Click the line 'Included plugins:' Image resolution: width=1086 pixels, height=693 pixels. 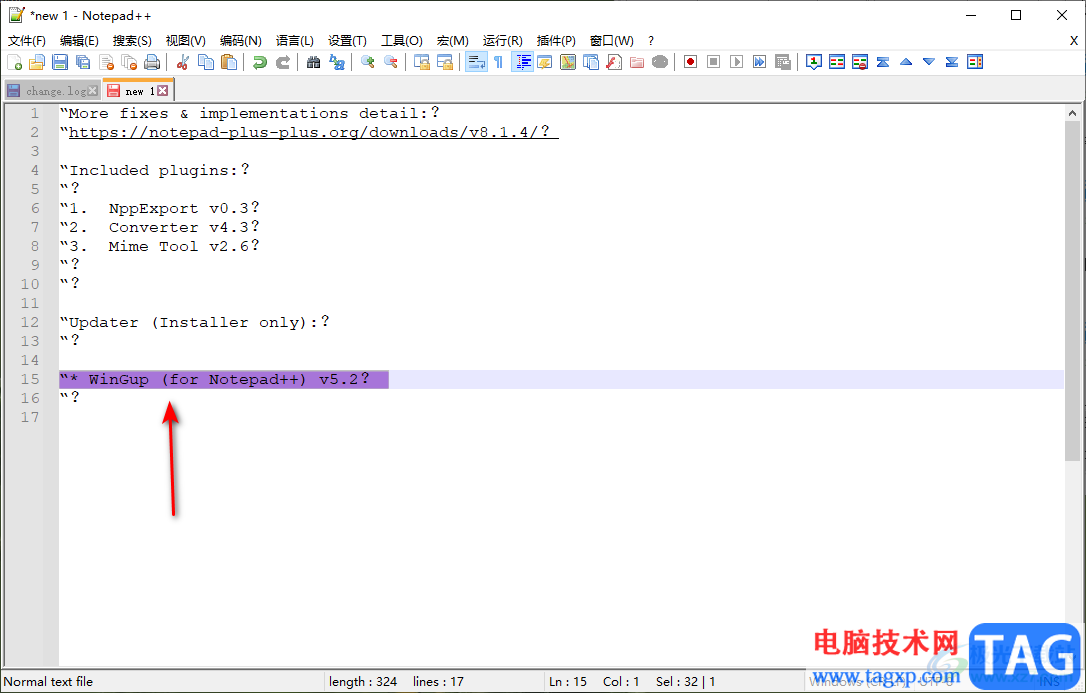click(154, 170)
